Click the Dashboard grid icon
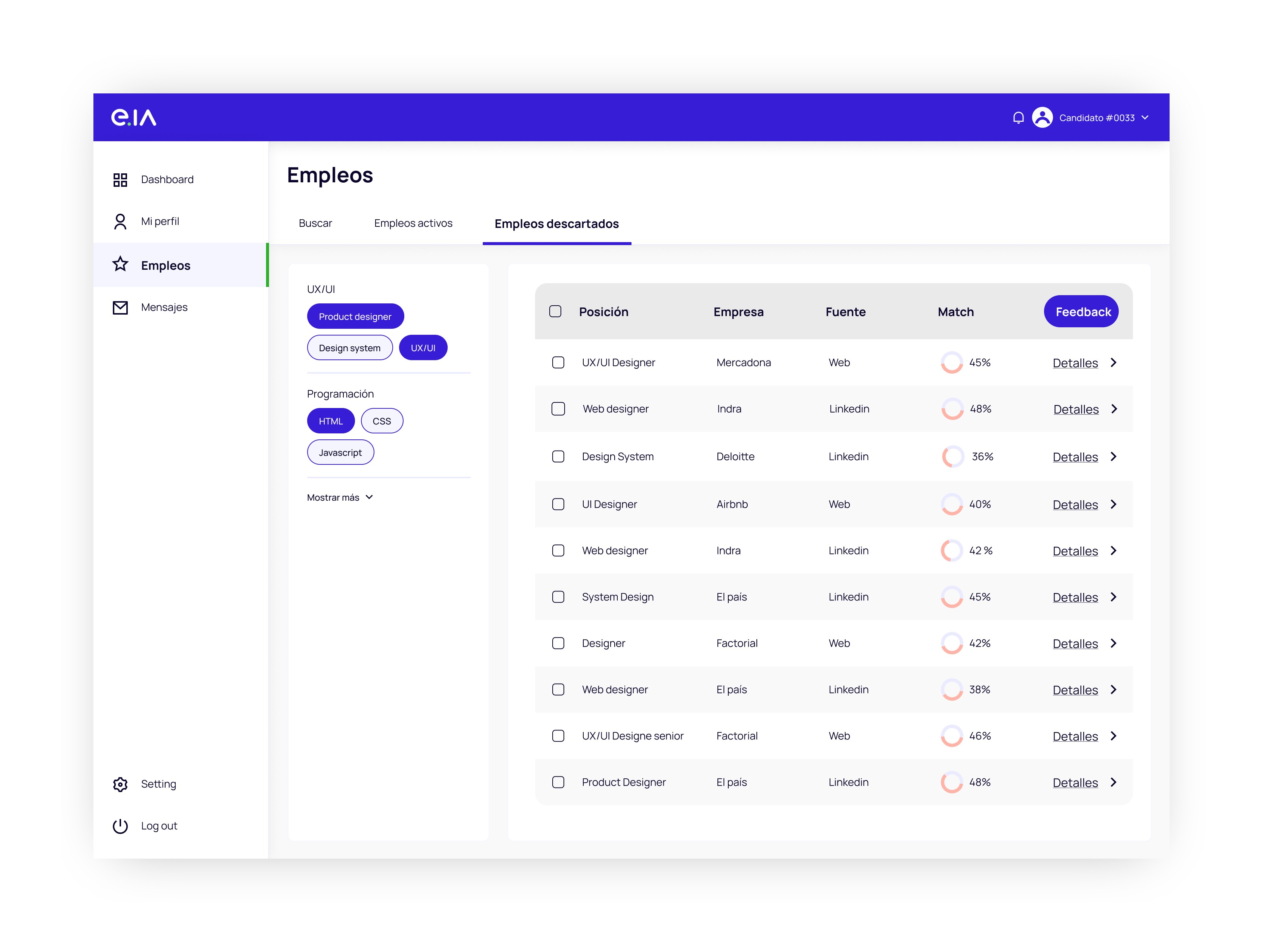Viewport: 1263px width, 952px height. (120, 180)
